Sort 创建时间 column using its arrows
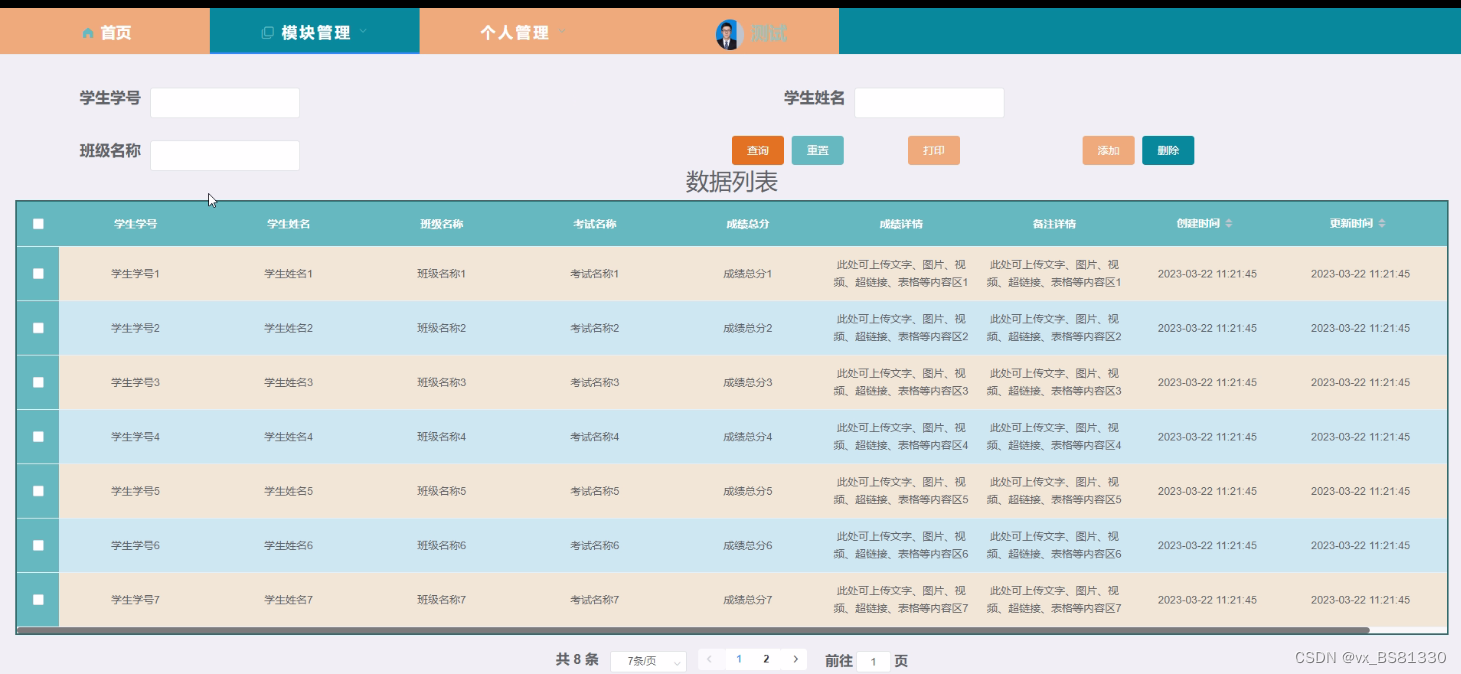Screen dimensions: 1461x674 (1229, 224)
